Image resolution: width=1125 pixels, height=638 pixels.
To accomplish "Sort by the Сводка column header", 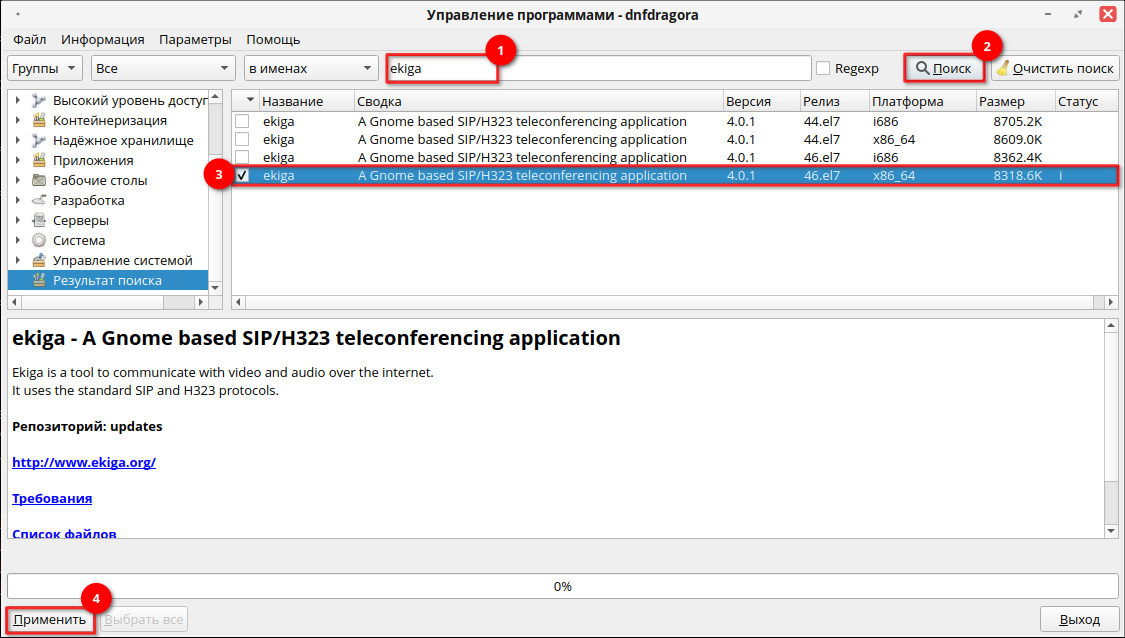I will pos(538,101).
